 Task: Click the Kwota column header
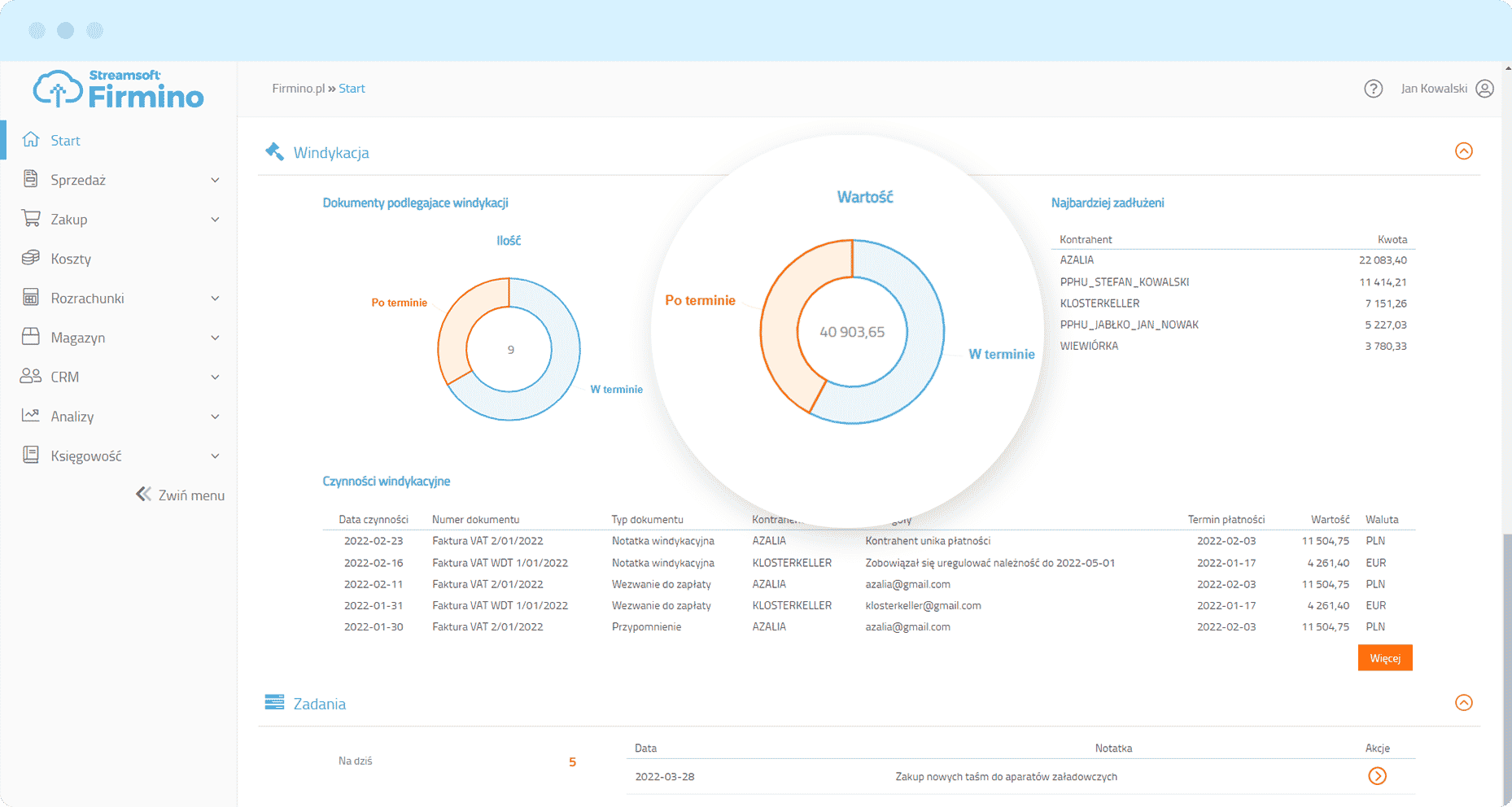[x=1392, y=239]
